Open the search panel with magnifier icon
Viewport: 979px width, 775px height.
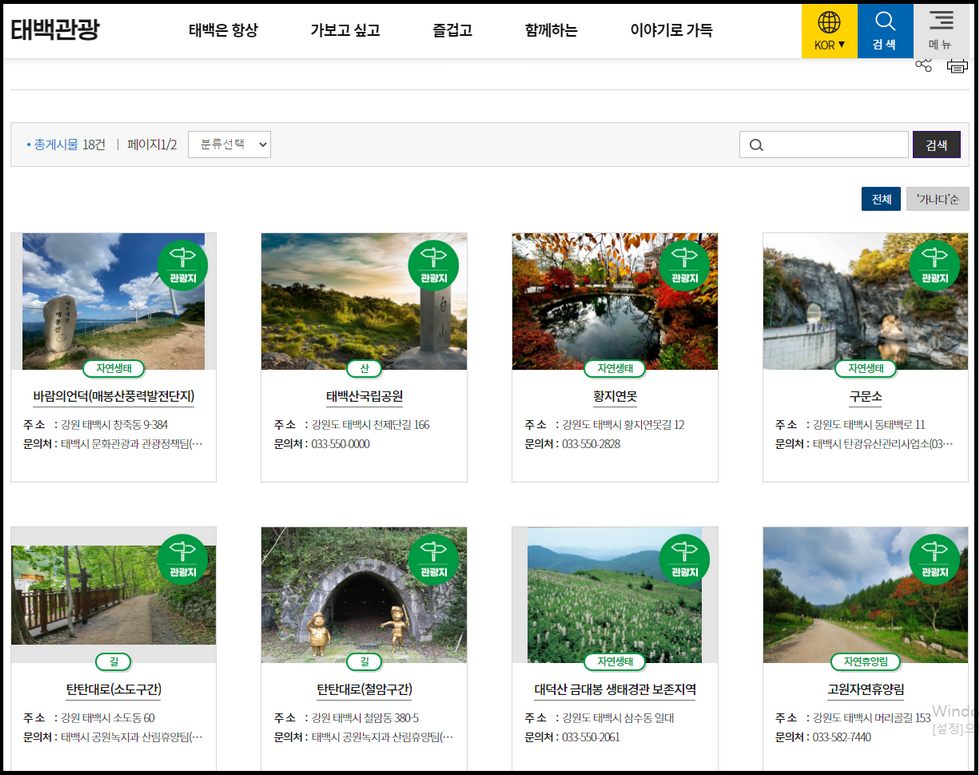click(884, 30)
